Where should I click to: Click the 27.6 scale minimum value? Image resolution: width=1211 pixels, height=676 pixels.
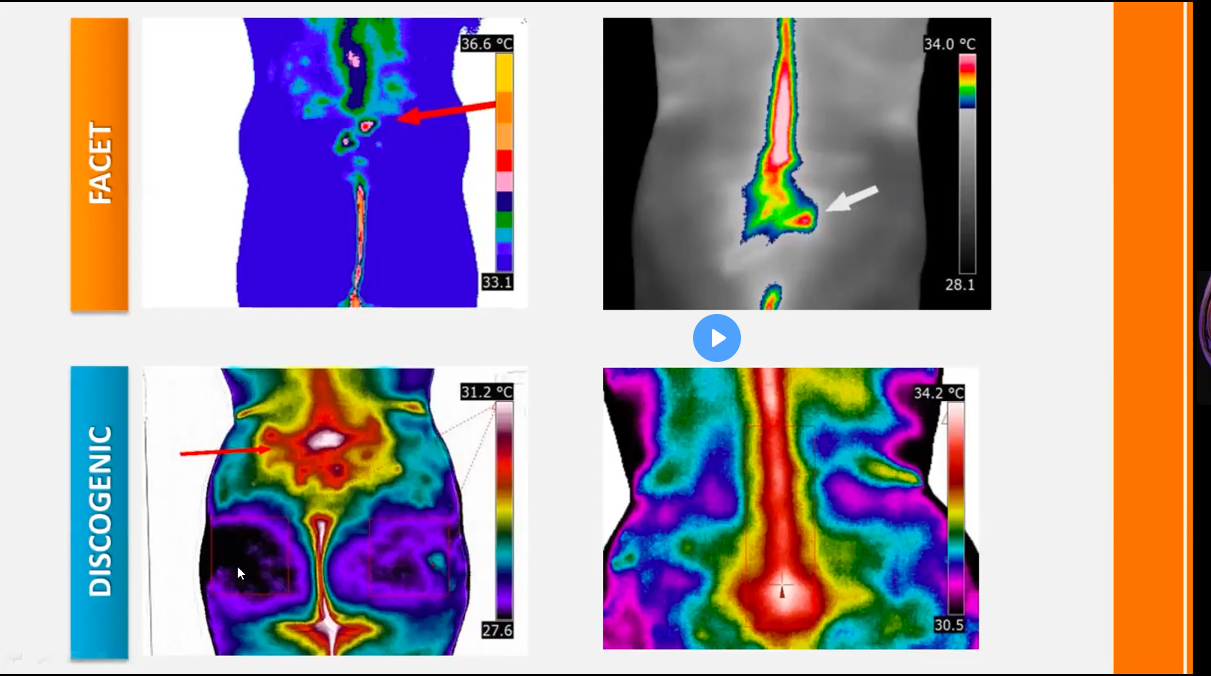point(497,630)
